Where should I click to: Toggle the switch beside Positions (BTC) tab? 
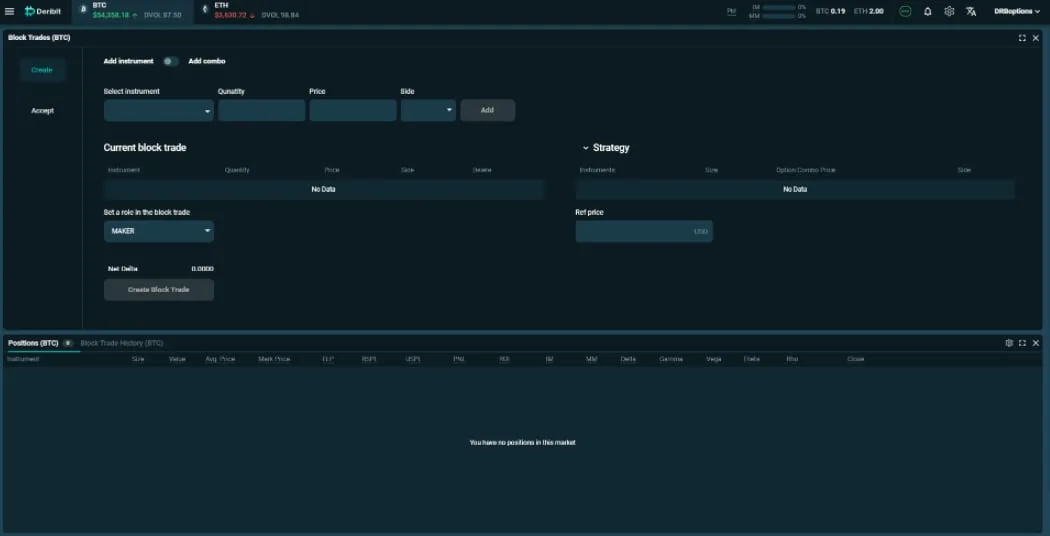68,343
